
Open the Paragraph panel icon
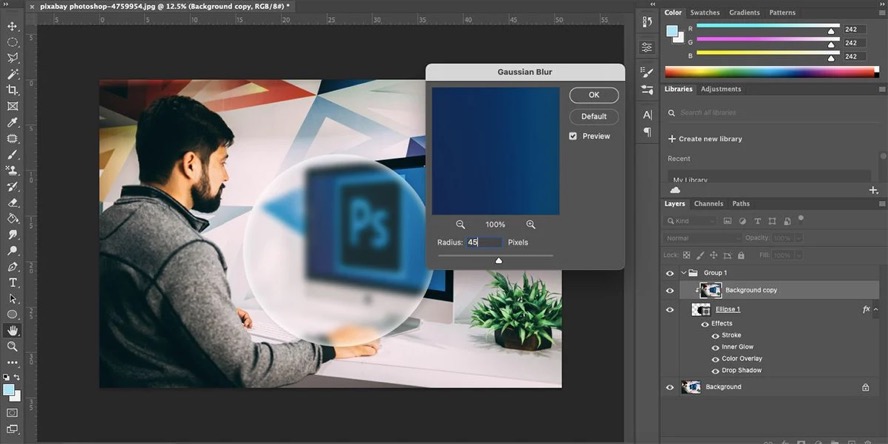[647, 132]
